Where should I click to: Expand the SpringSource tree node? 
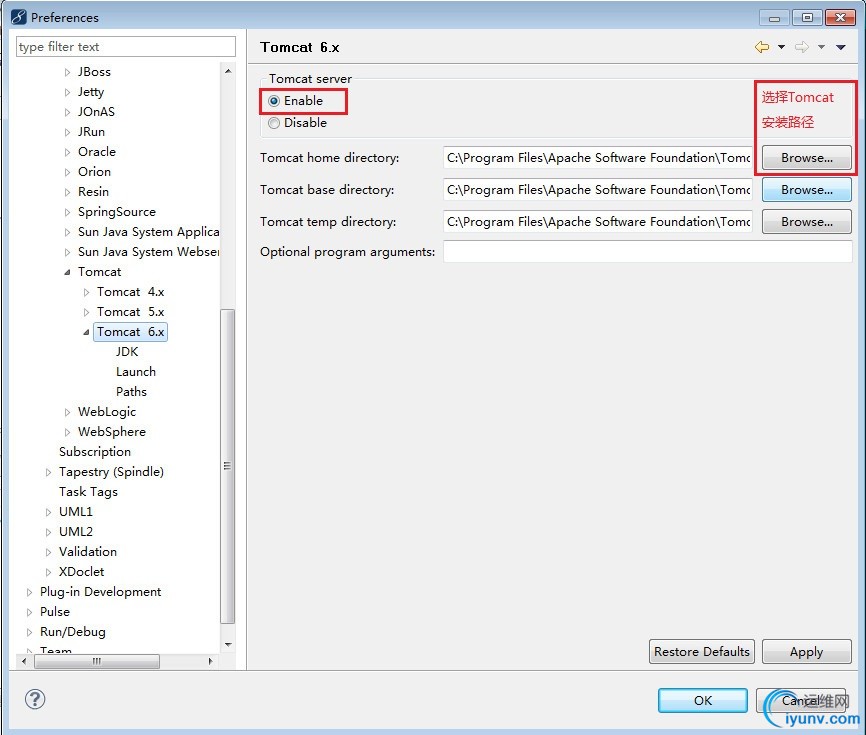pyautogui.click(x=67, y=212)
